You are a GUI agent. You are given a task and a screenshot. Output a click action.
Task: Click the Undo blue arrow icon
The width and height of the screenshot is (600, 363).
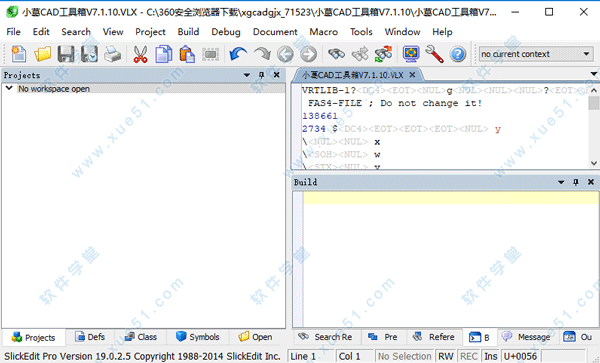[x=238, y=54]
